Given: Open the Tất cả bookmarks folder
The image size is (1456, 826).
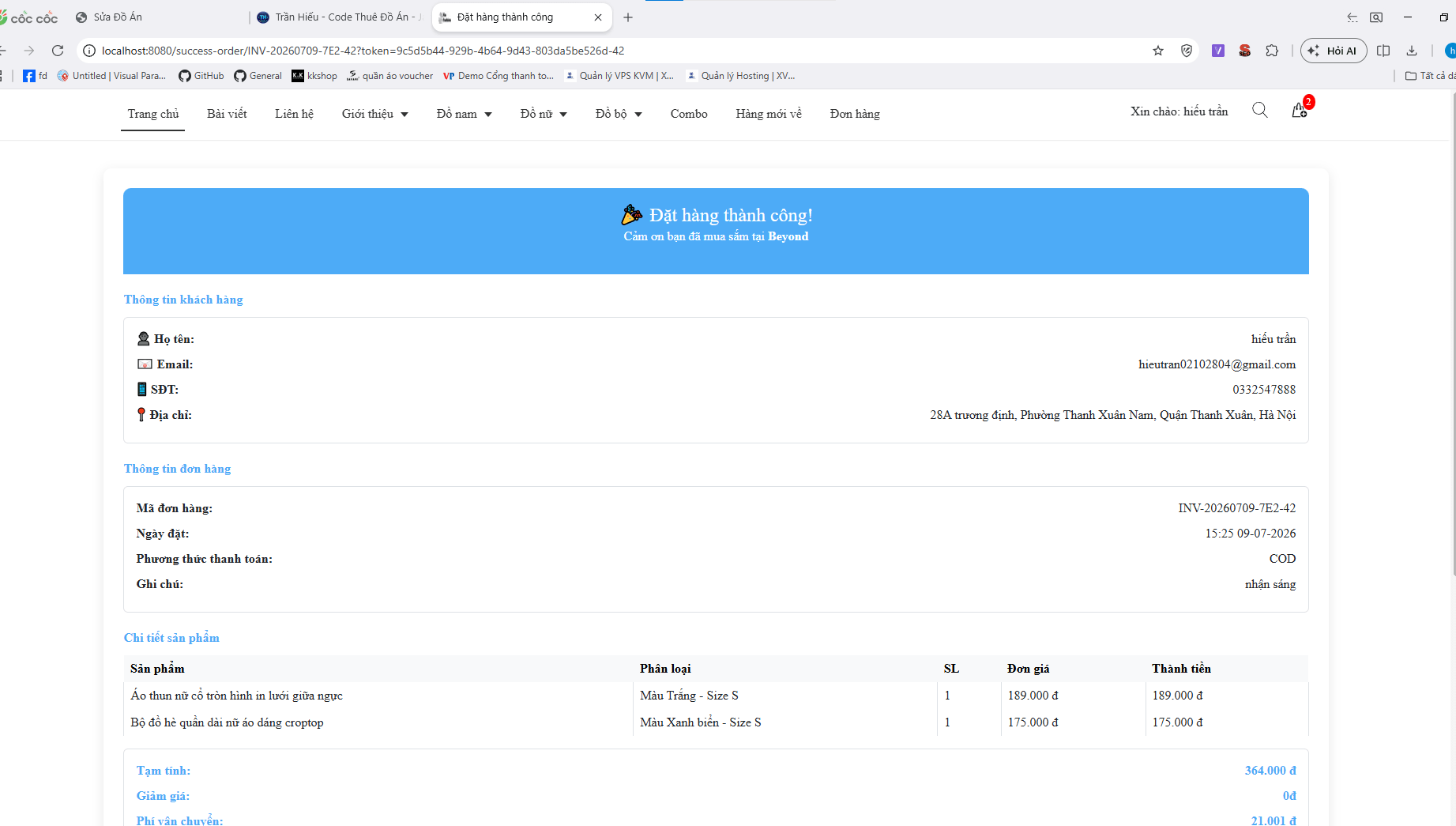Looking at the screenshot, I should 1430,76.
